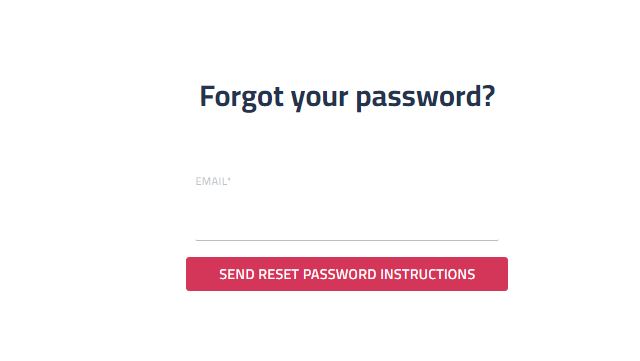Click the EMAIL* field label
The height and width of the screenshot is (361, 640).
coord(213,181)
